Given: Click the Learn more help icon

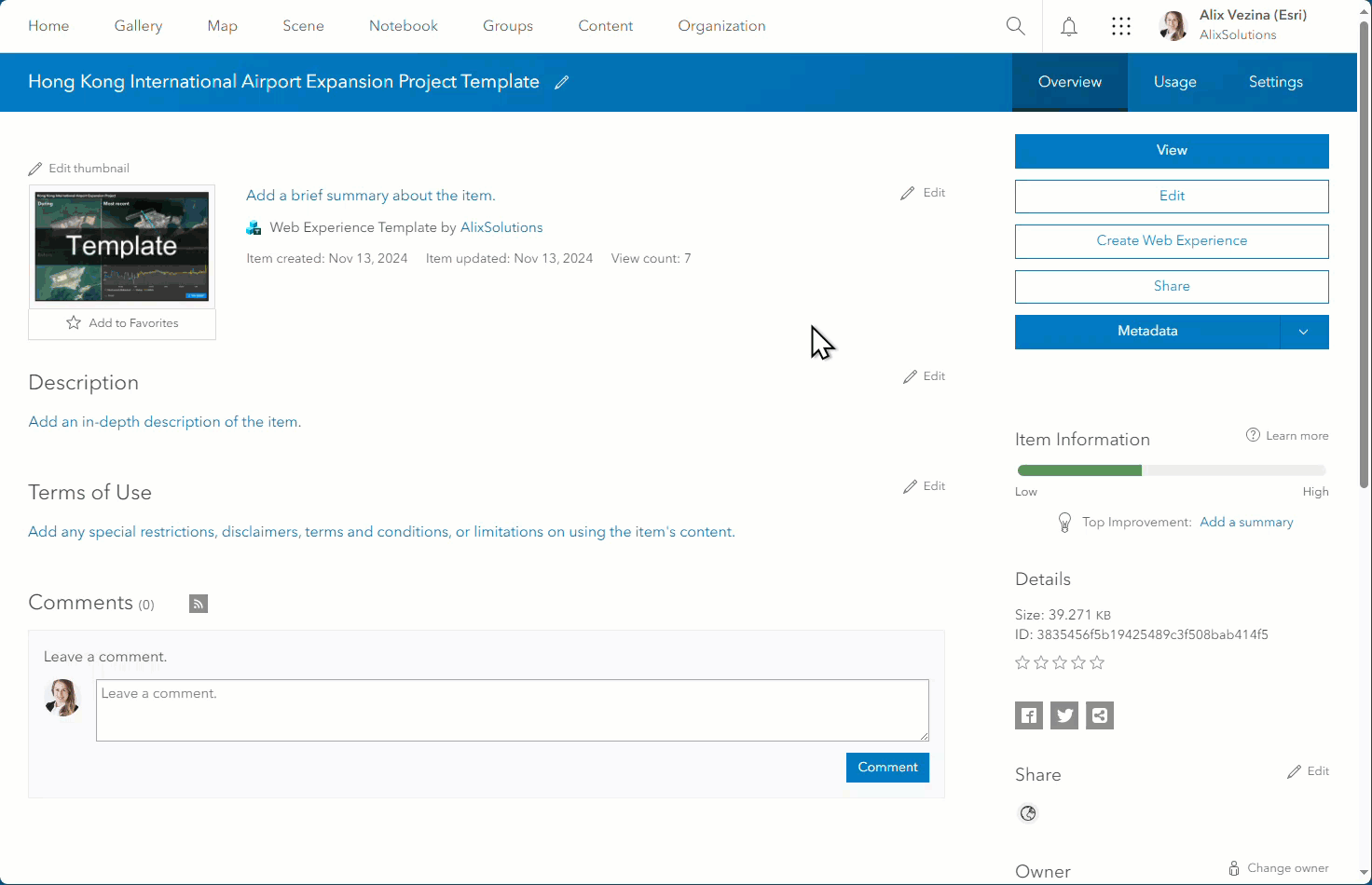Looking at the screenshot, I should point(1253,435).
